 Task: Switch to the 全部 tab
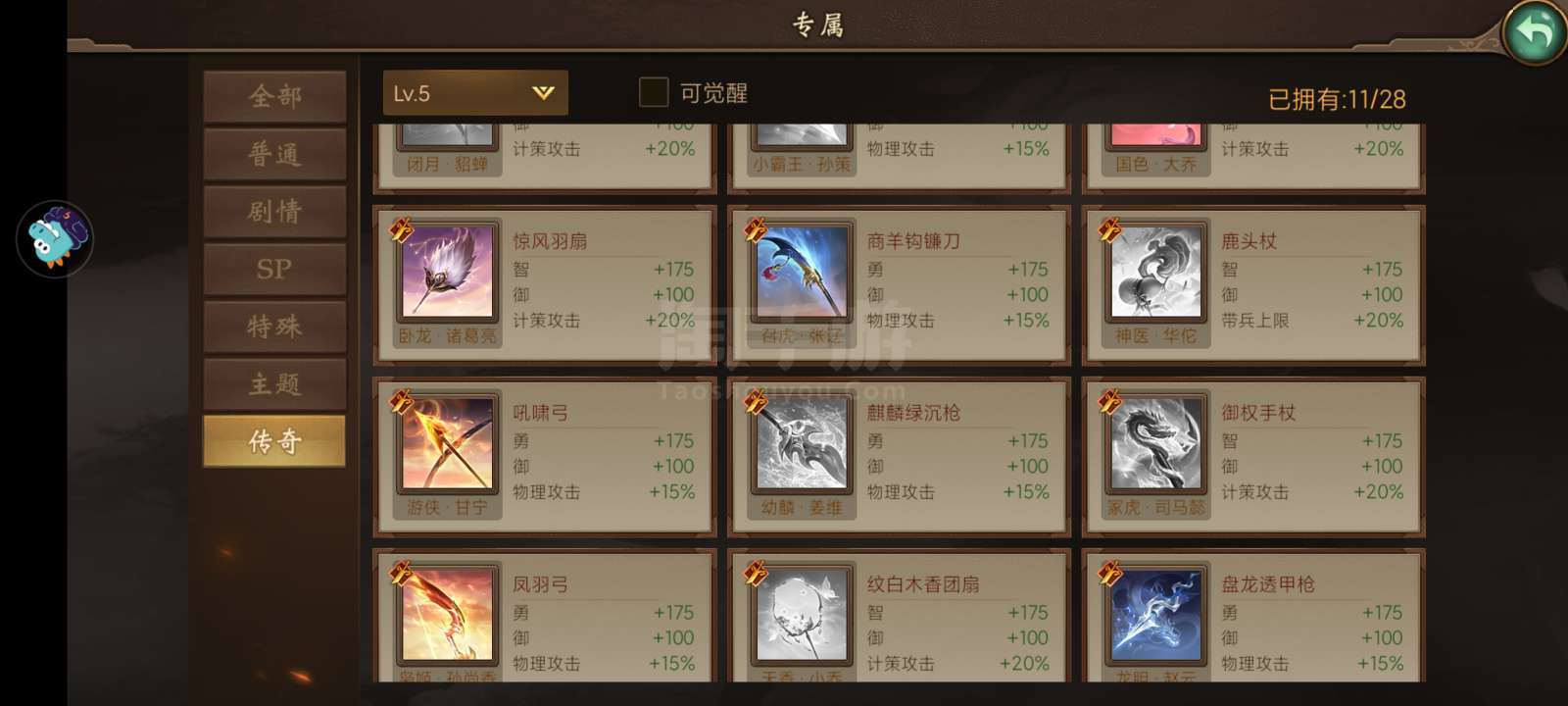pyautogui.click(x=274, y=96)
